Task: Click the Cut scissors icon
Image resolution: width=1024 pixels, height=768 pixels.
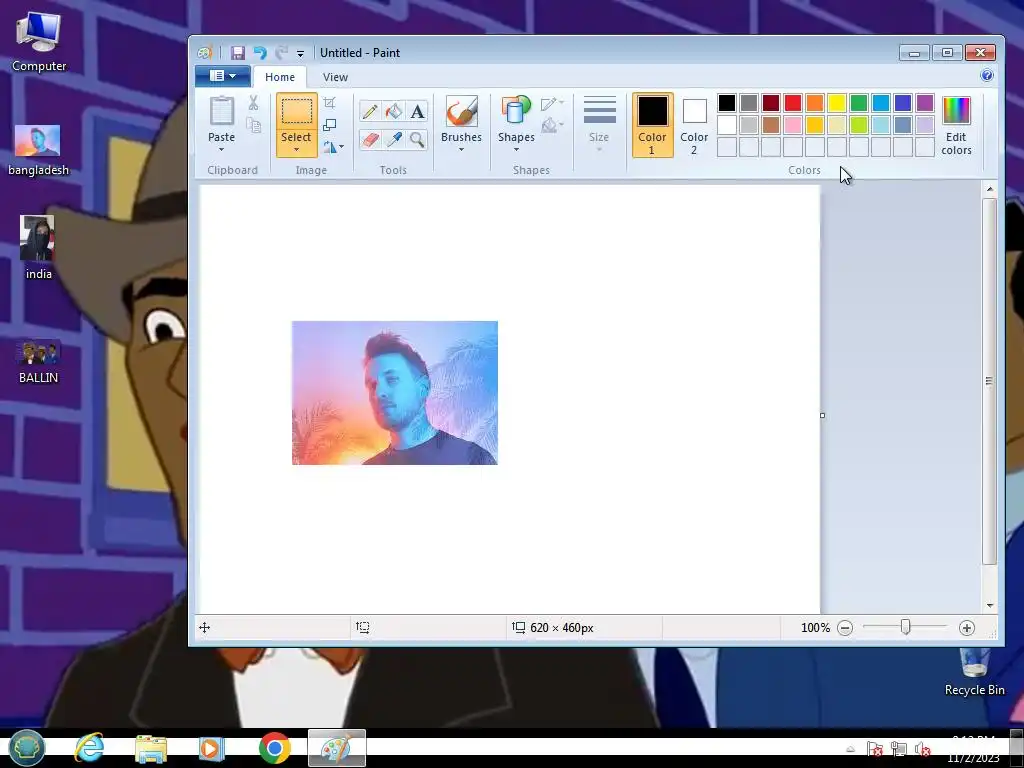Action: pos(253,103)
